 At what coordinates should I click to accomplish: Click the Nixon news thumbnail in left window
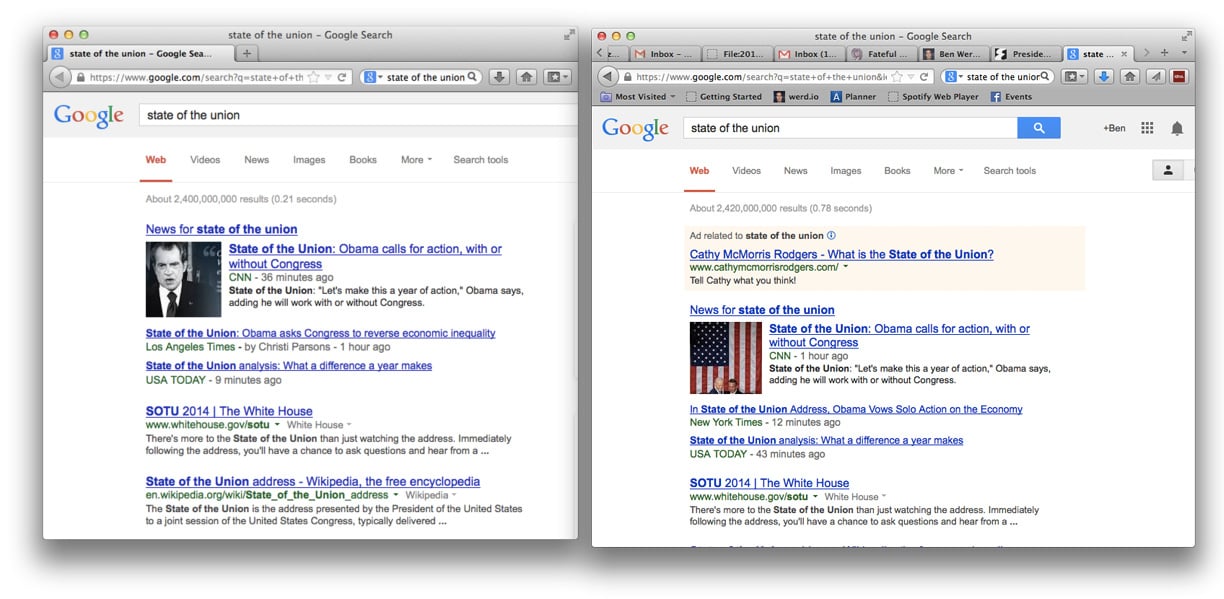point(184,279)
